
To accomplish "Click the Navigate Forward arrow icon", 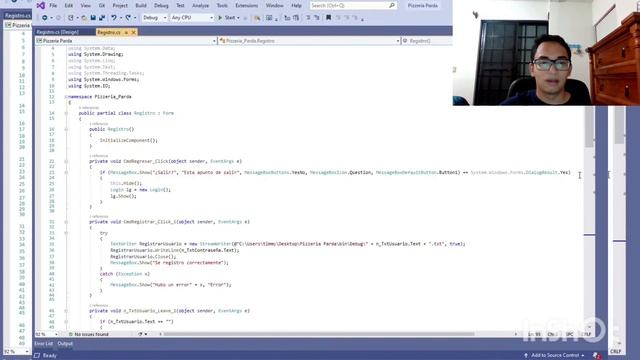I will (x=58, y=18).
